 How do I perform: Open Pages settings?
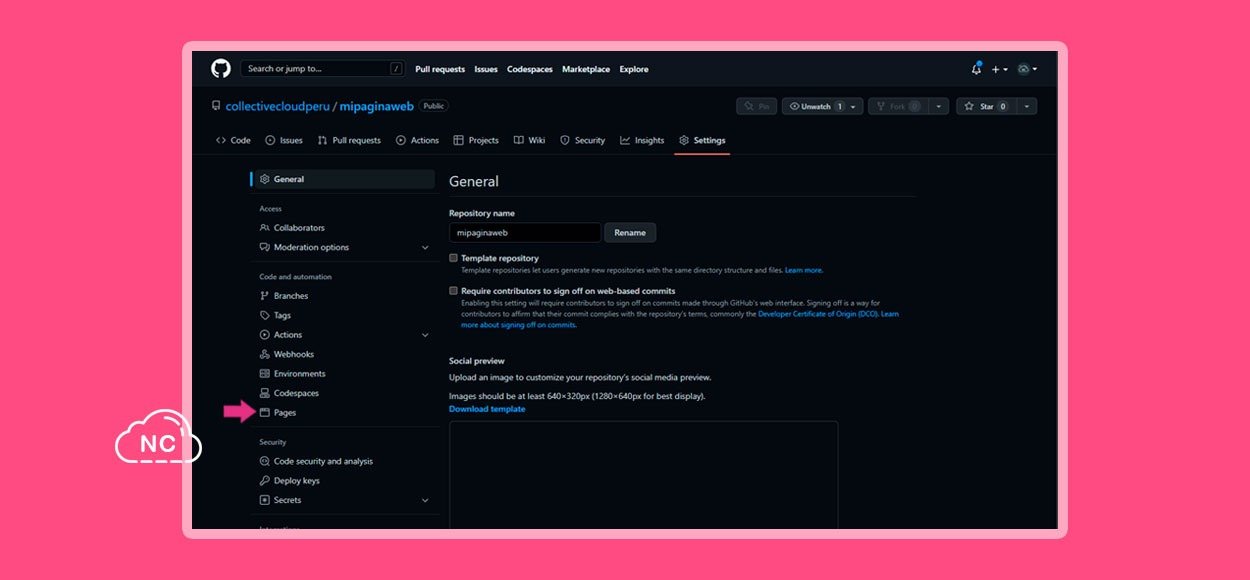pos(285,412)
